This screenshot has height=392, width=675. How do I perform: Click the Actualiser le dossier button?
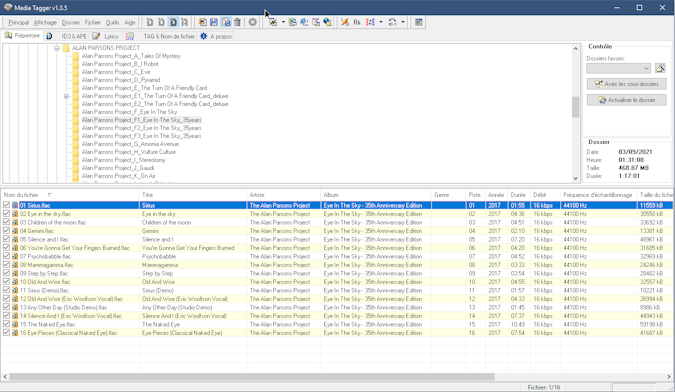tap(626, 100)
